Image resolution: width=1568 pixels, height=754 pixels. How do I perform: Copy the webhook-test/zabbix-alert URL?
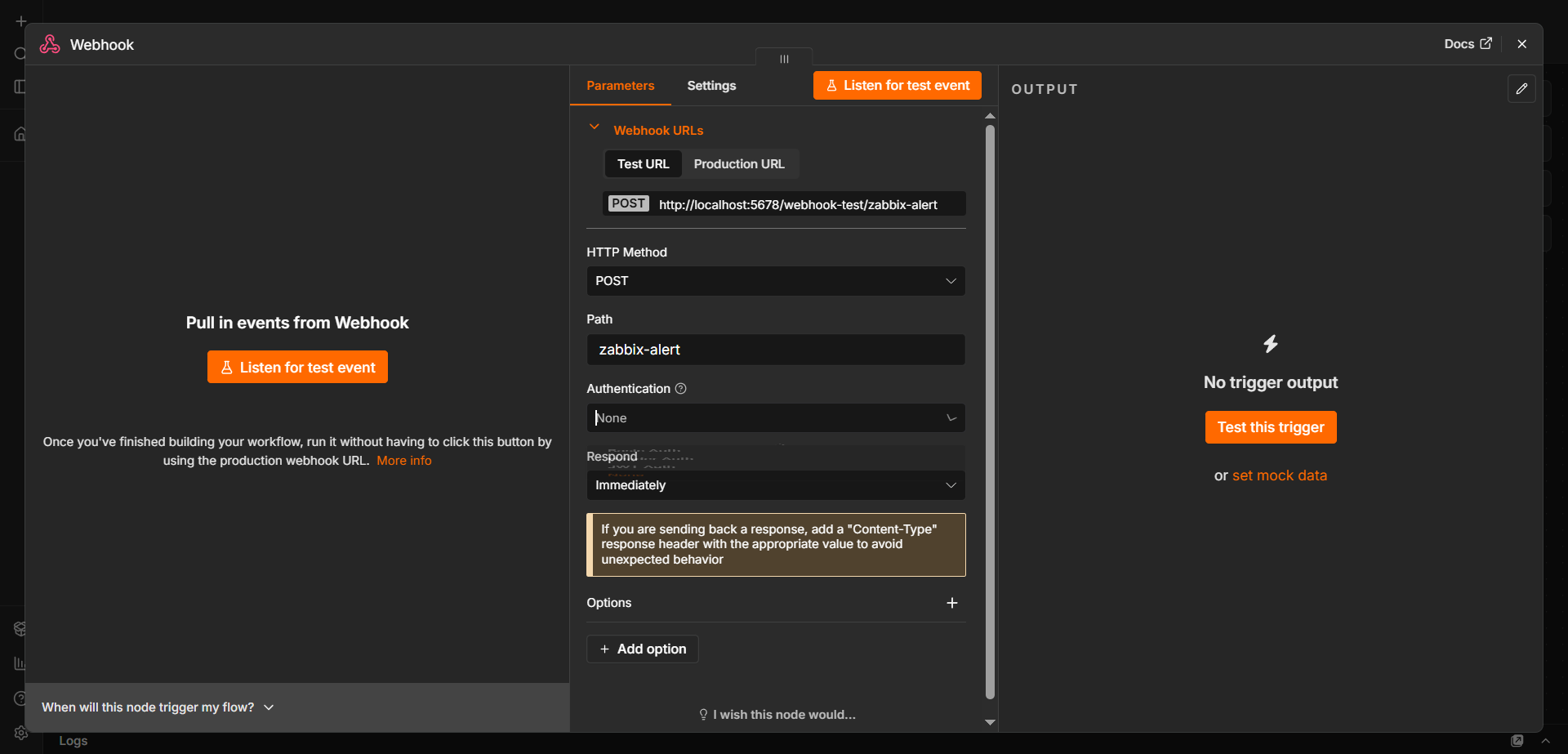point(798,205)
